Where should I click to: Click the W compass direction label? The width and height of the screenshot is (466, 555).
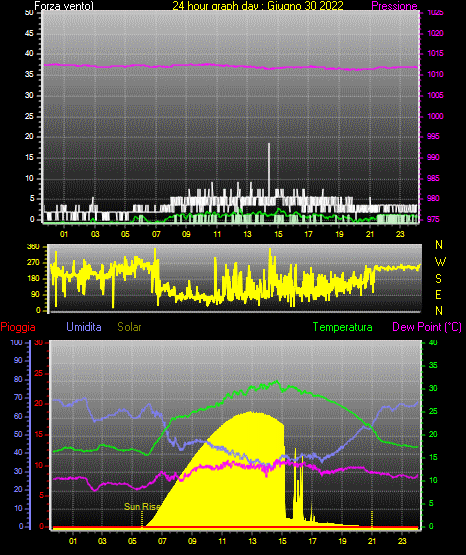440,262
